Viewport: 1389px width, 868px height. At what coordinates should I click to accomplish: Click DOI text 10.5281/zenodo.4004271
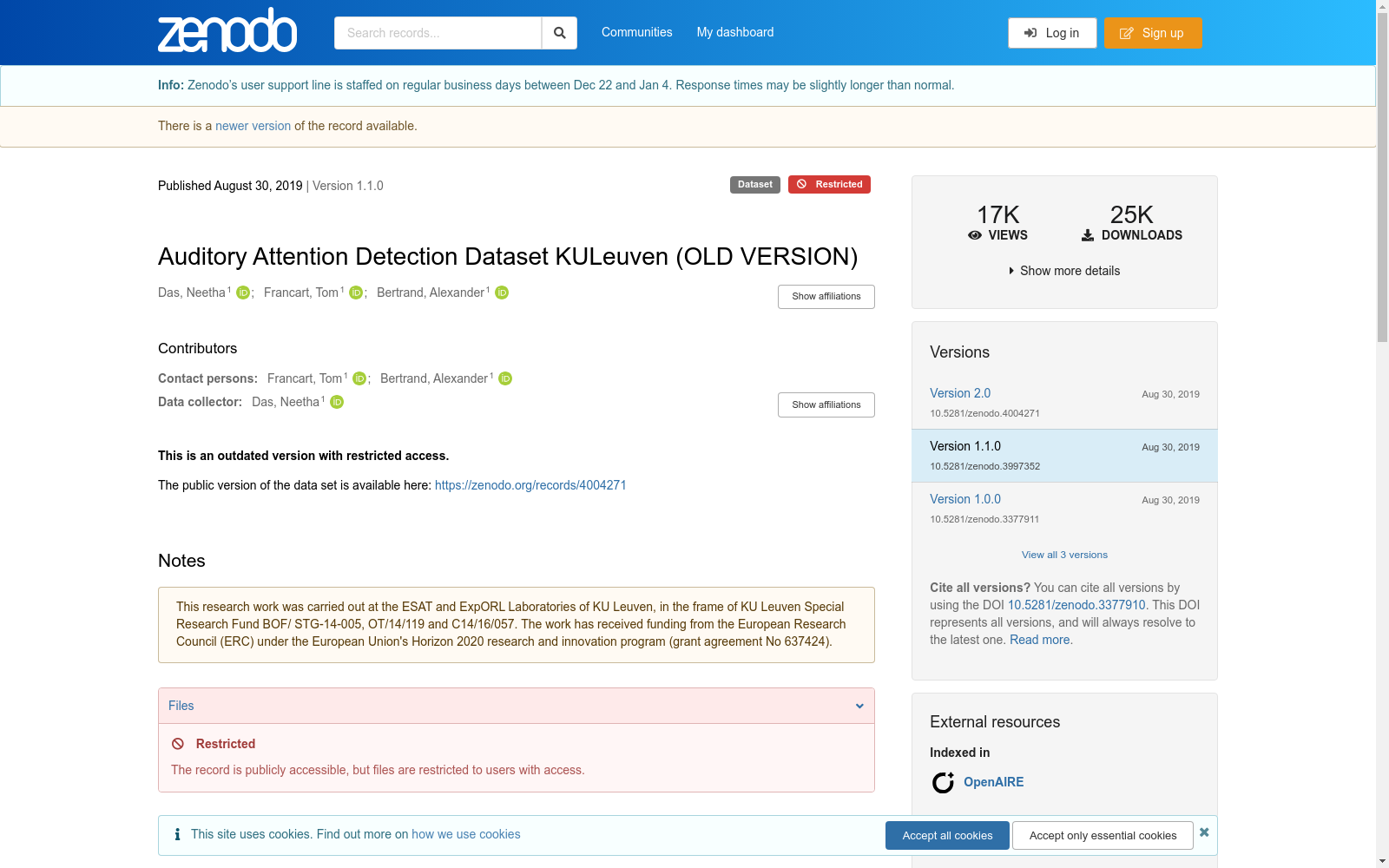984,413
